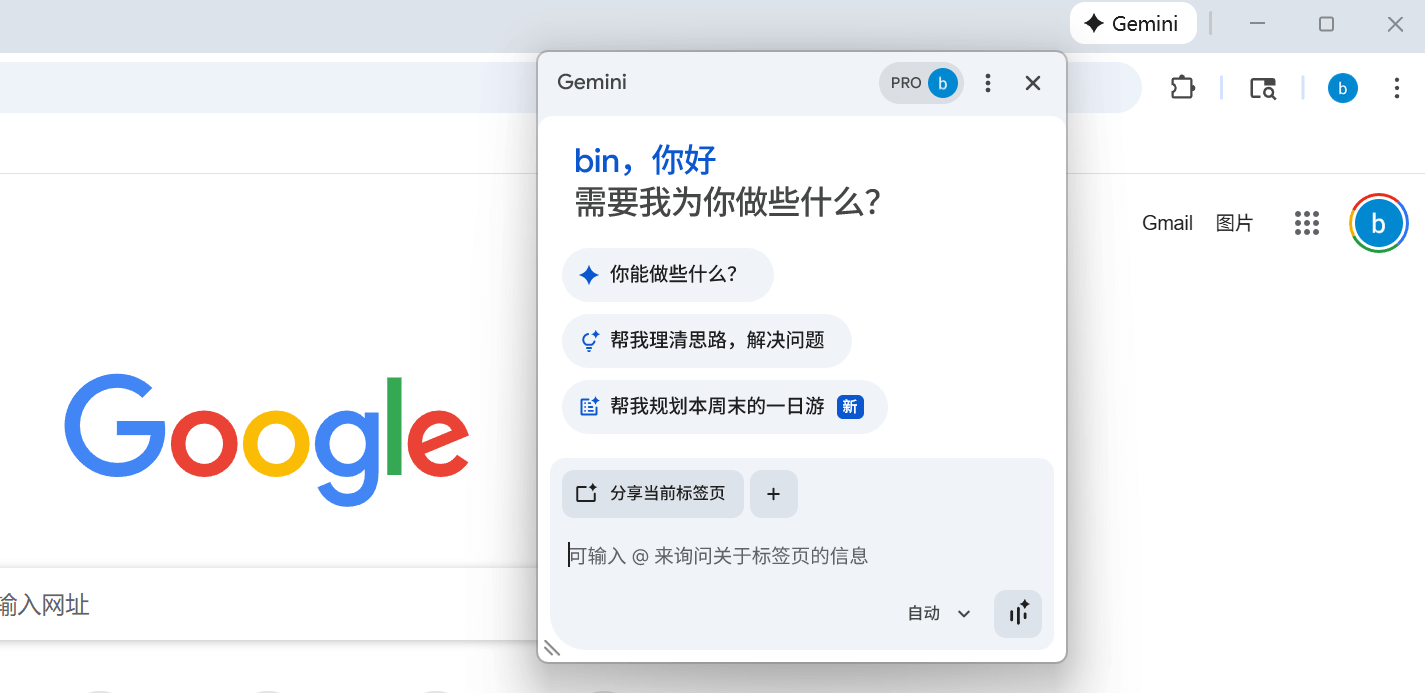
Task: Open Google account avatar on page
Action: click(x=1378, y=223)
